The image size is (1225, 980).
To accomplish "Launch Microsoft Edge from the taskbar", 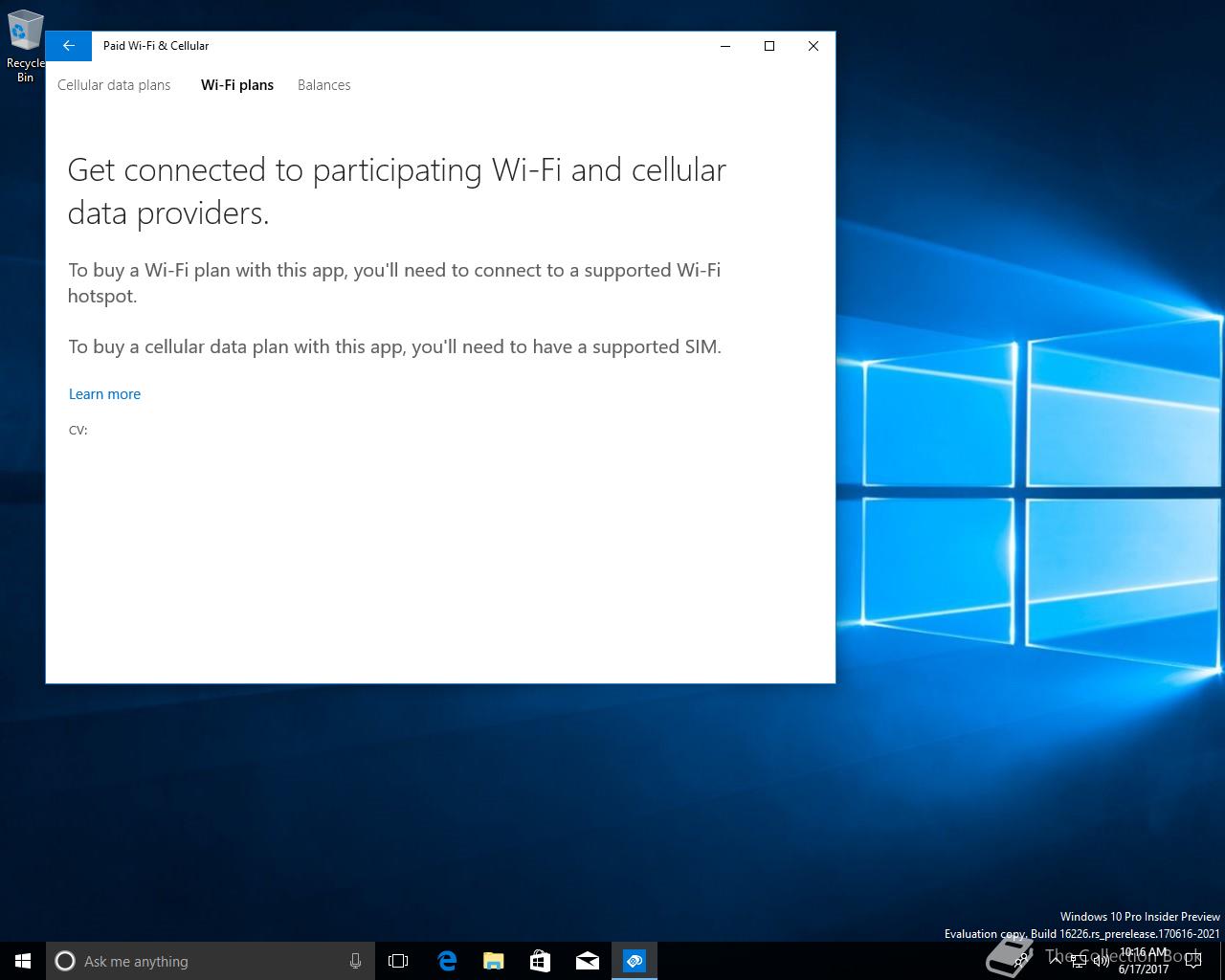I will coord(447,961).
